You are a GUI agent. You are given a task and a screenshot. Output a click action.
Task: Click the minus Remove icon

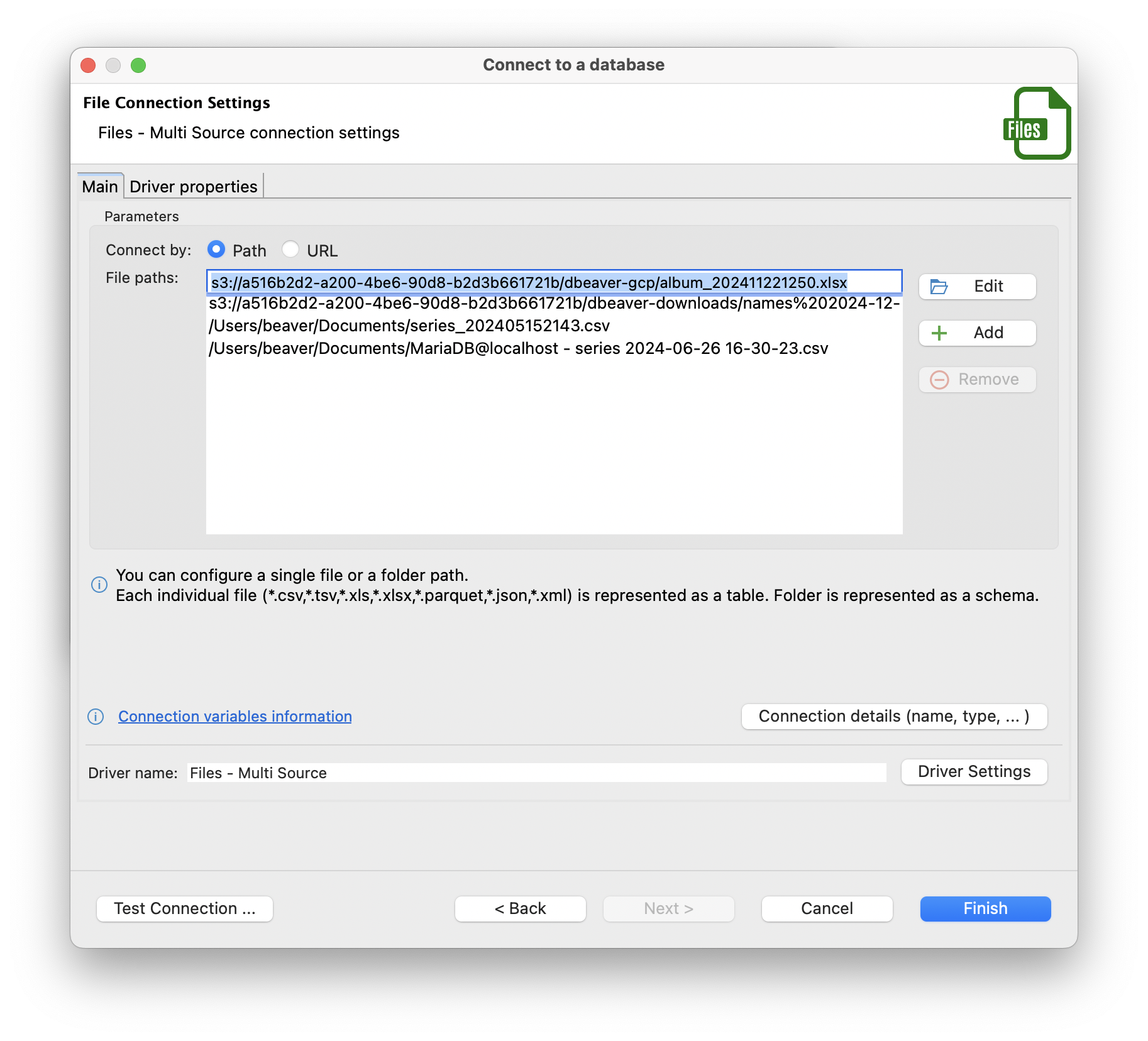939,380
